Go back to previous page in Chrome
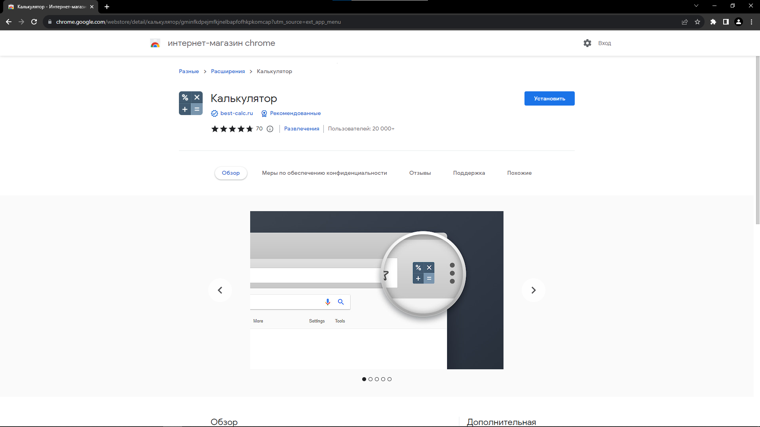 coord(8,22)
